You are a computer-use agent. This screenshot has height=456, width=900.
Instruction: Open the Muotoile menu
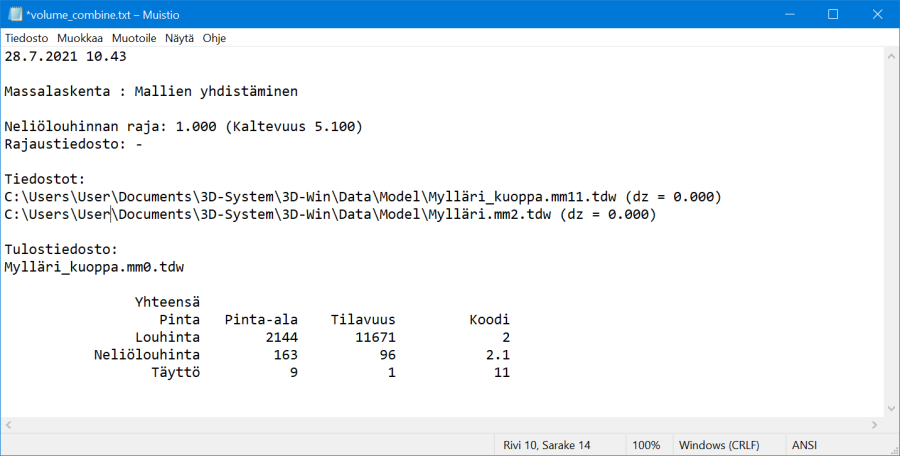click(x=134, y=38)
